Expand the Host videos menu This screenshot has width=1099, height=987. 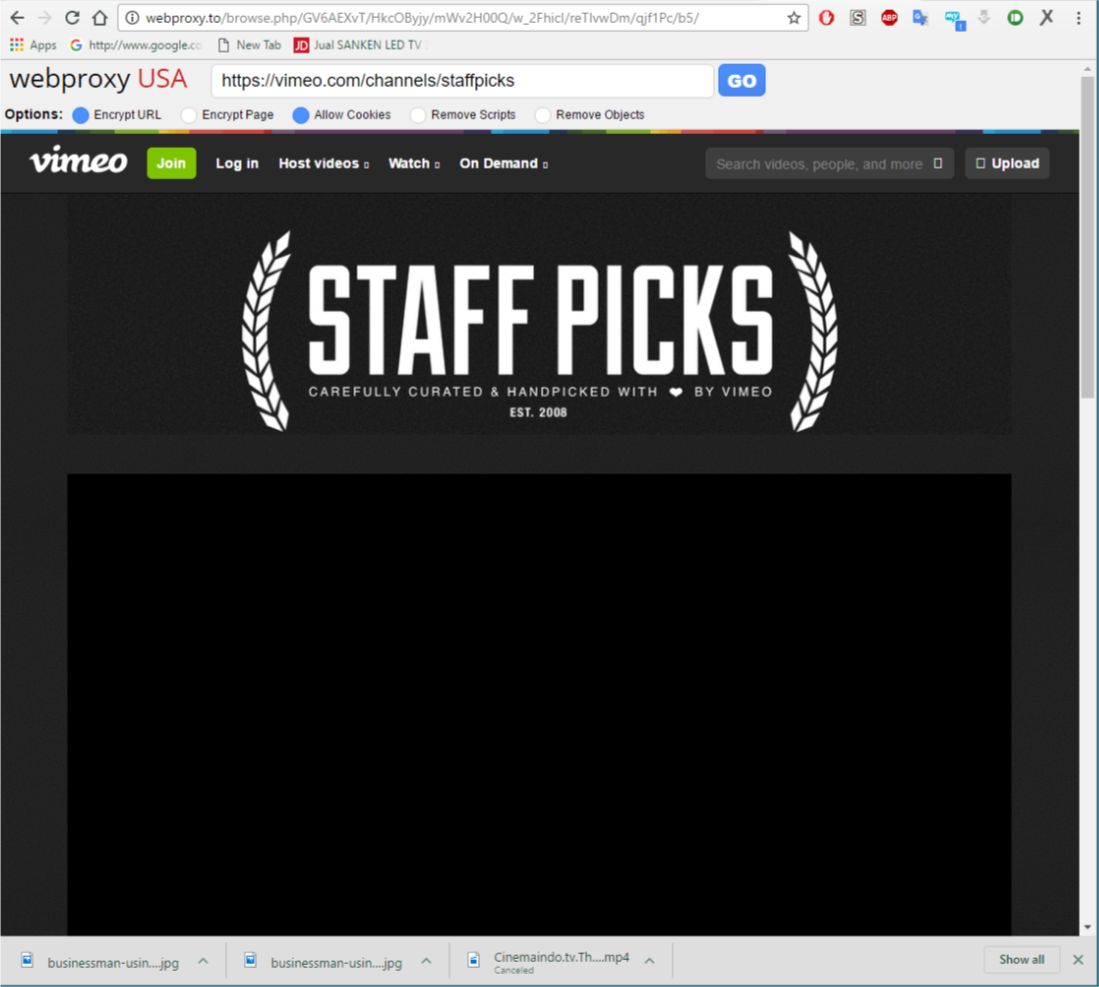pos(324,163)
